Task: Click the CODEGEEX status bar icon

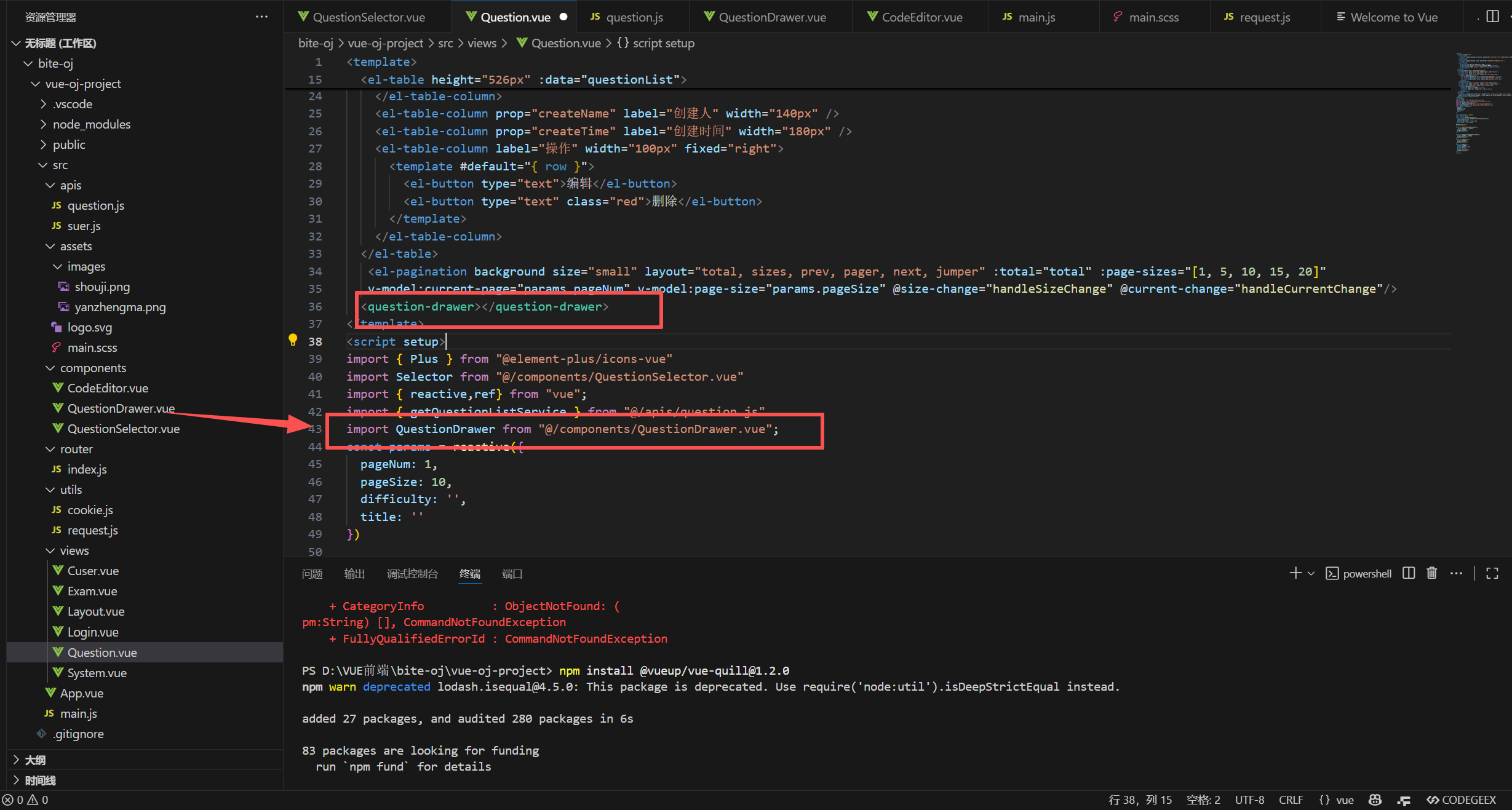Action: tap(1462, 800)
